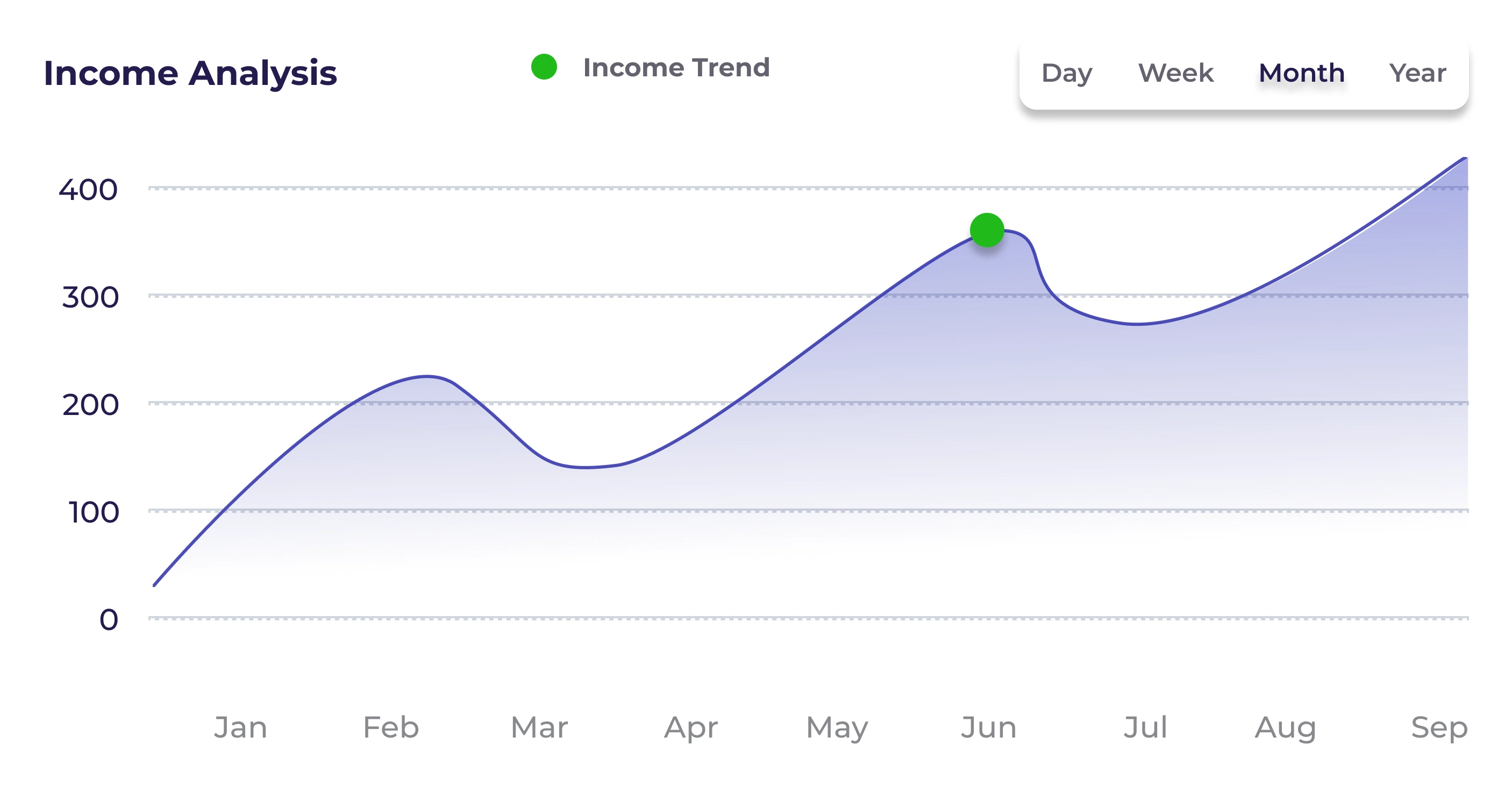Click the green Income Trend legend dot
Screen dimensions: 1512x787
(x=544, y=67)
